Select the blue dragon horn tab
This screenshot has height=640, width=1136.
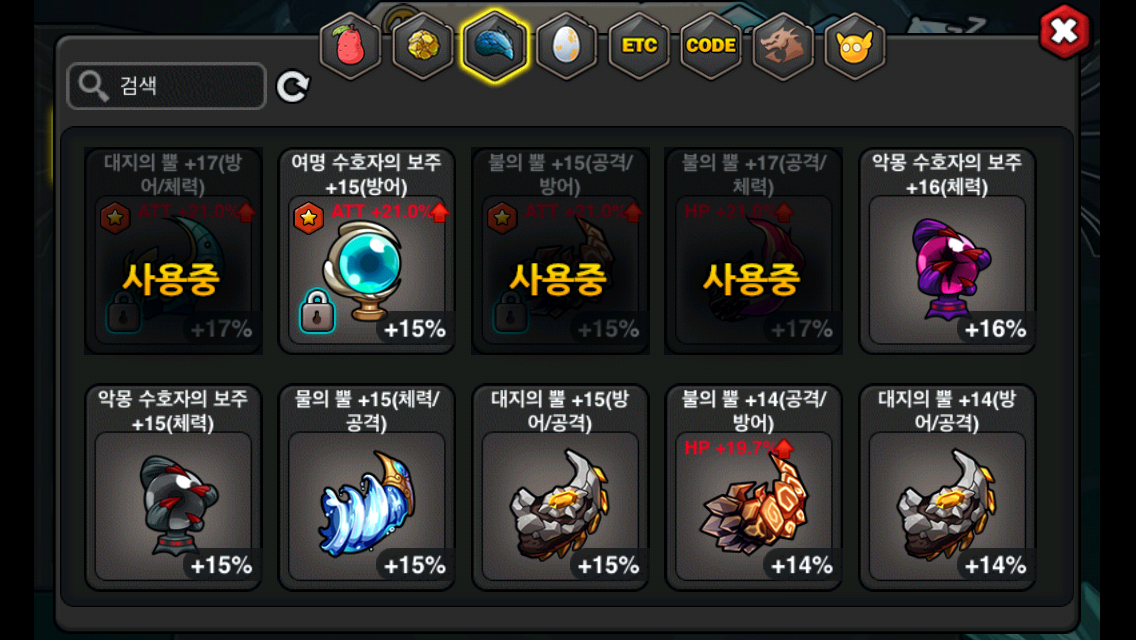coord(495,46)
